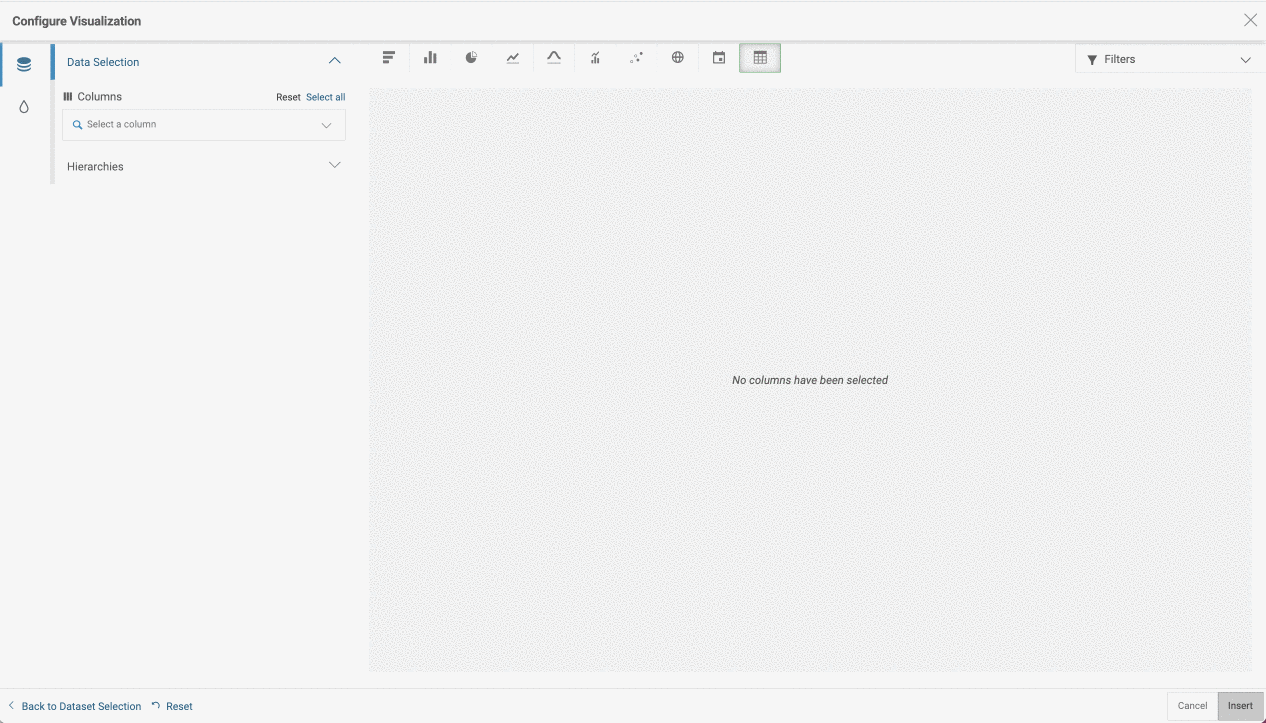The height and width of the screenshot is (723, 1266).
Task: Select the map globe visualization
Action: (x=678, y=58)
